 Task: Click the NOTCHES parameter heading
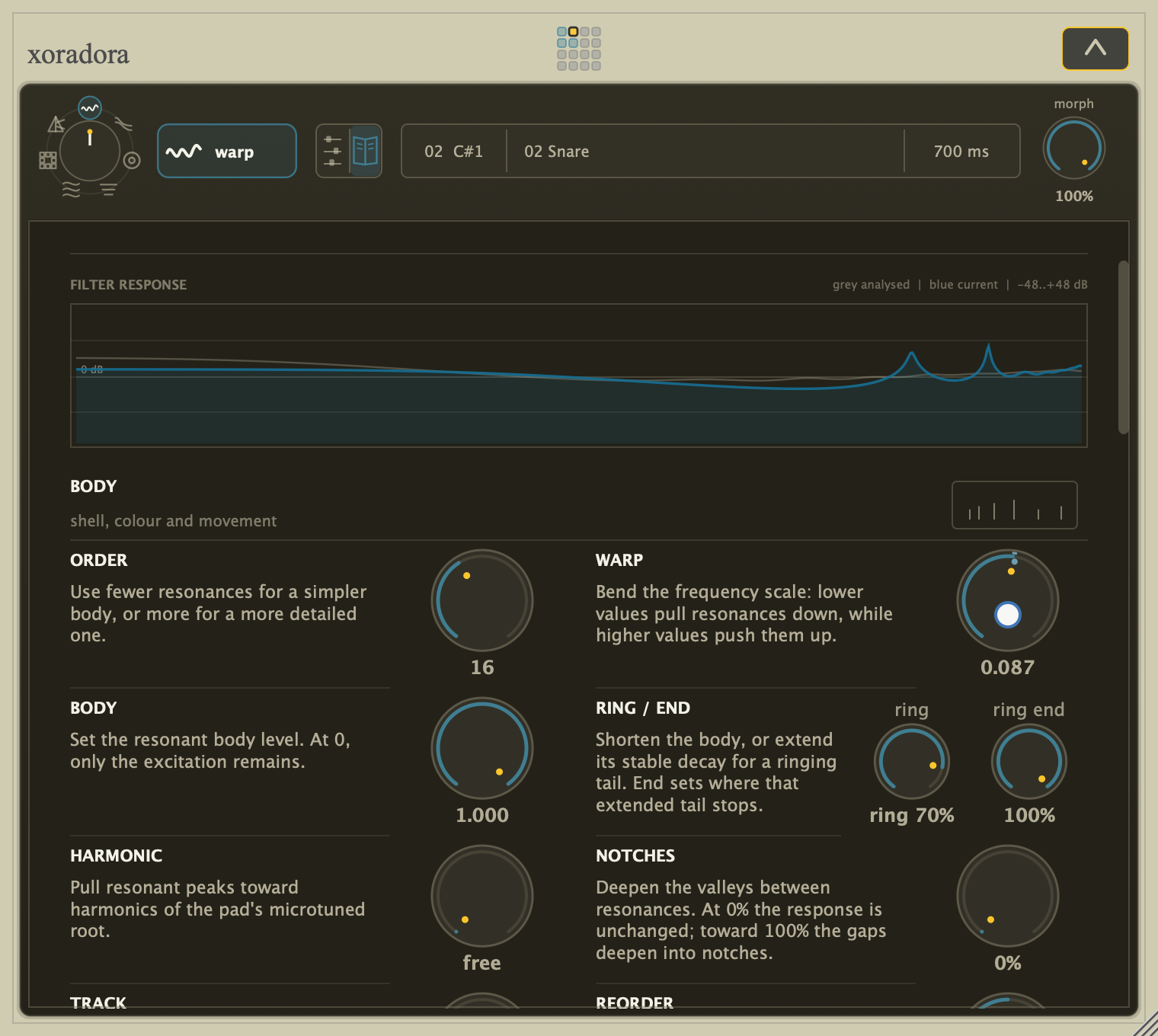(x=635, y=855)
